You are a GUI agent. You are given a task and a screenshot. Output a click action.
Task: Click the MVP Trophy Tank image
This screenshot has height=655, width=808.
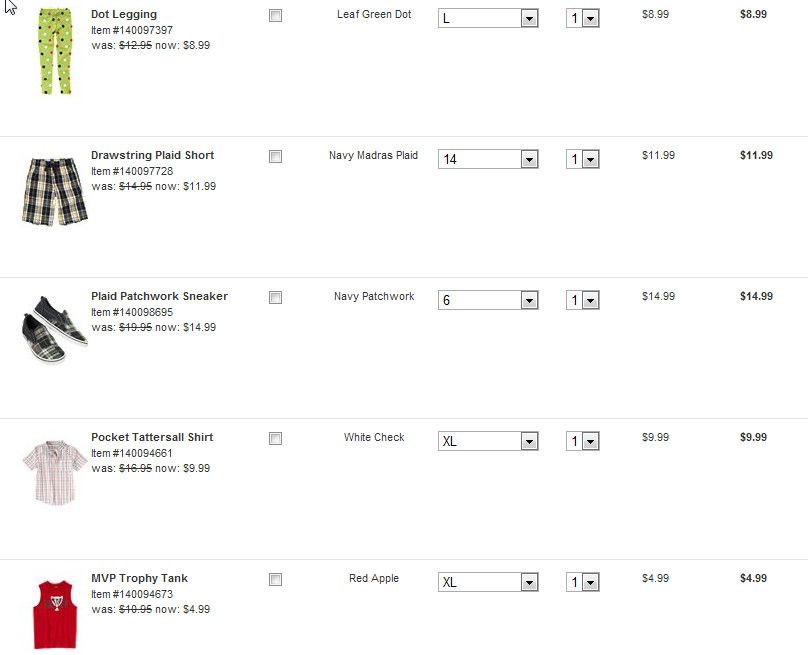(x=55, y=613)
